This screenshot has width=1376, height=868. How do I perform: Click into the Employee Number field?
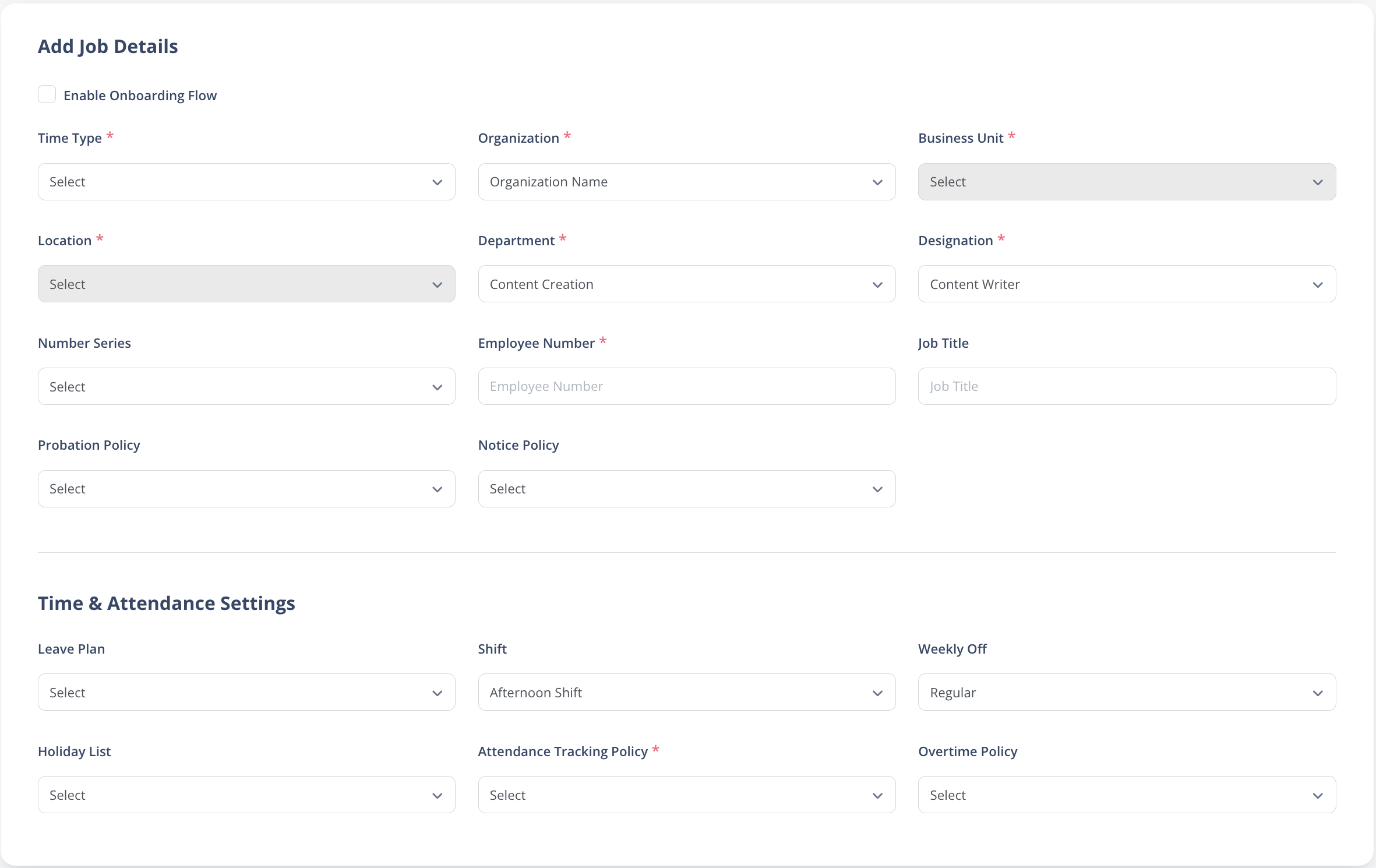coord(687,386)
